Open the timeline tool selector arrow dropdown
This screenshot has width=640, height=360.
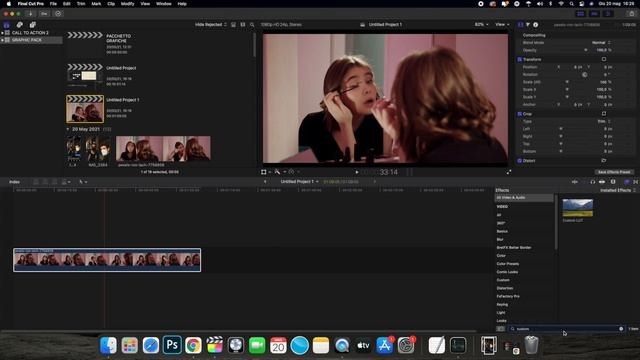(x=83, y=182)
